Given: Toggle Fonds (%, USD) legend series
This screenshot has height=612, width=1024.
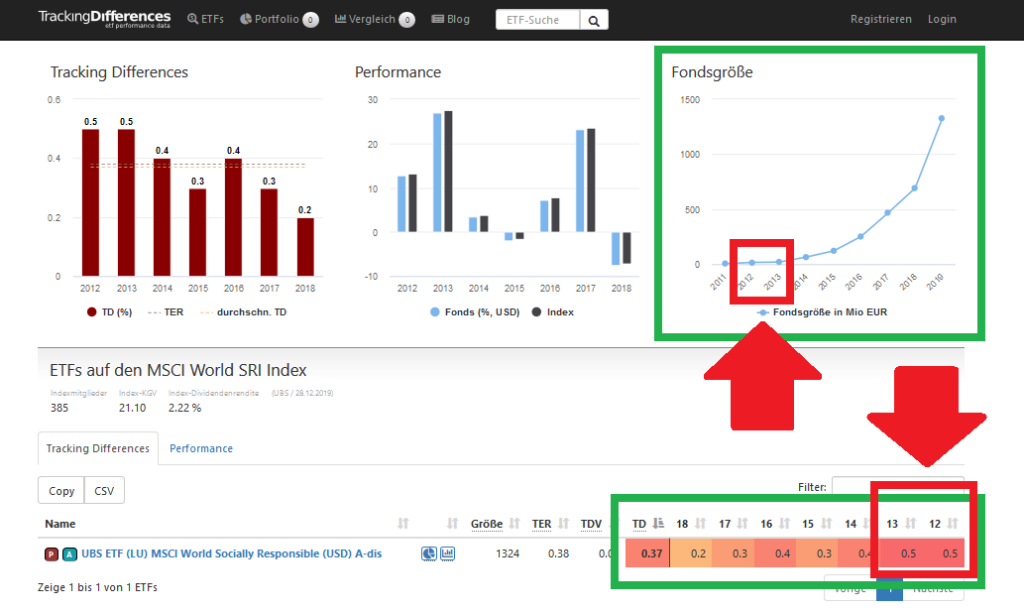Looking at the screenshot, I should 475,312.
